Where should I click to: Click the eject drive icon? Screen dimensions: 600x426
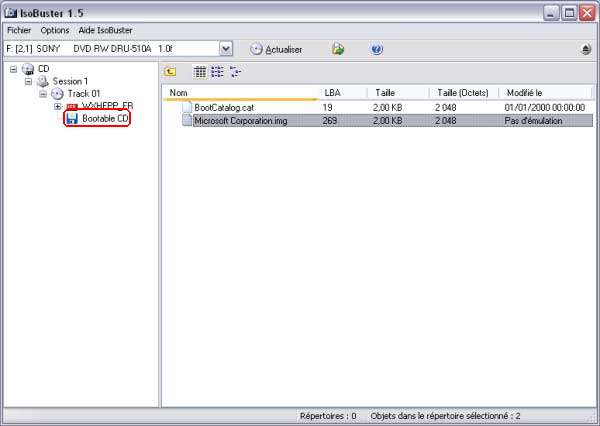coord(585,49)
